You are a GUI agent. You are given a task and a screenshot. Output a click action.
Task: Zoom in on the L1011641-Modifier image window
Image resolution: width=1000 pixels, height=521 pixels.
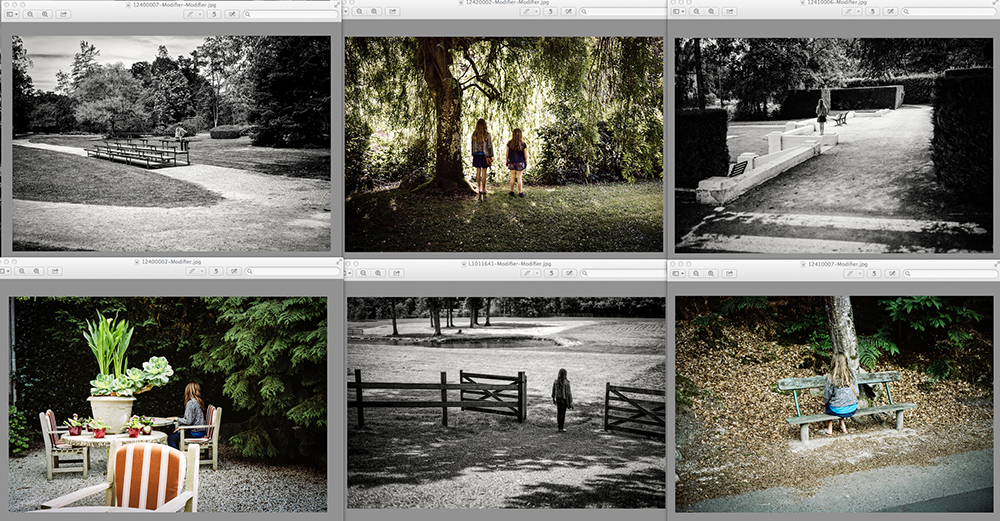379,271
